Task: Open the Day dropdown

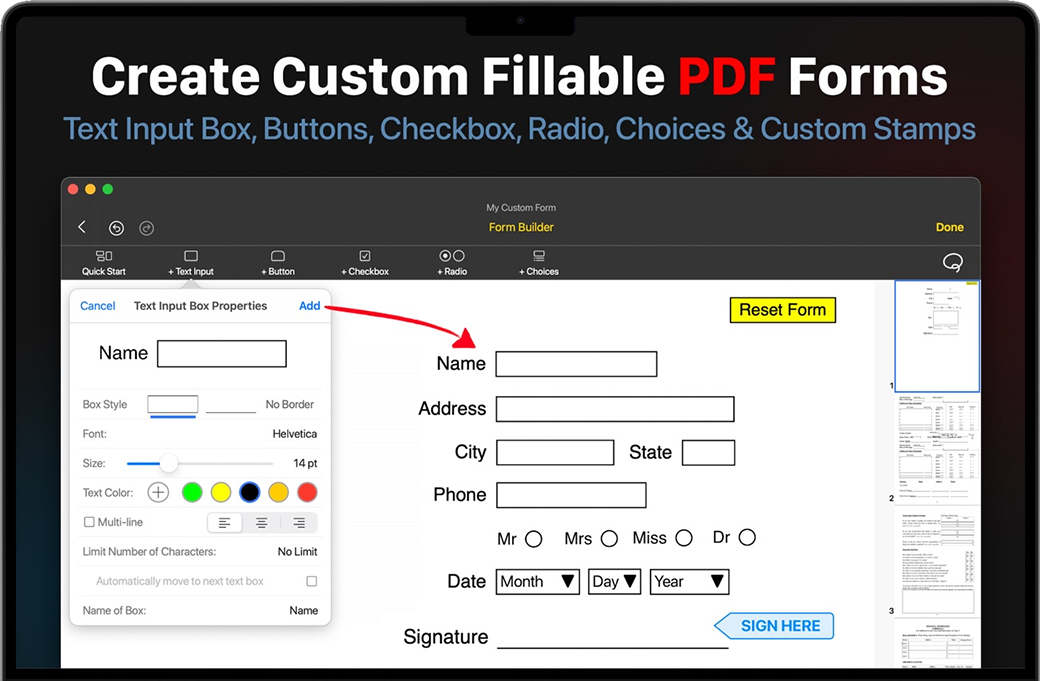Action: point(614,582)
